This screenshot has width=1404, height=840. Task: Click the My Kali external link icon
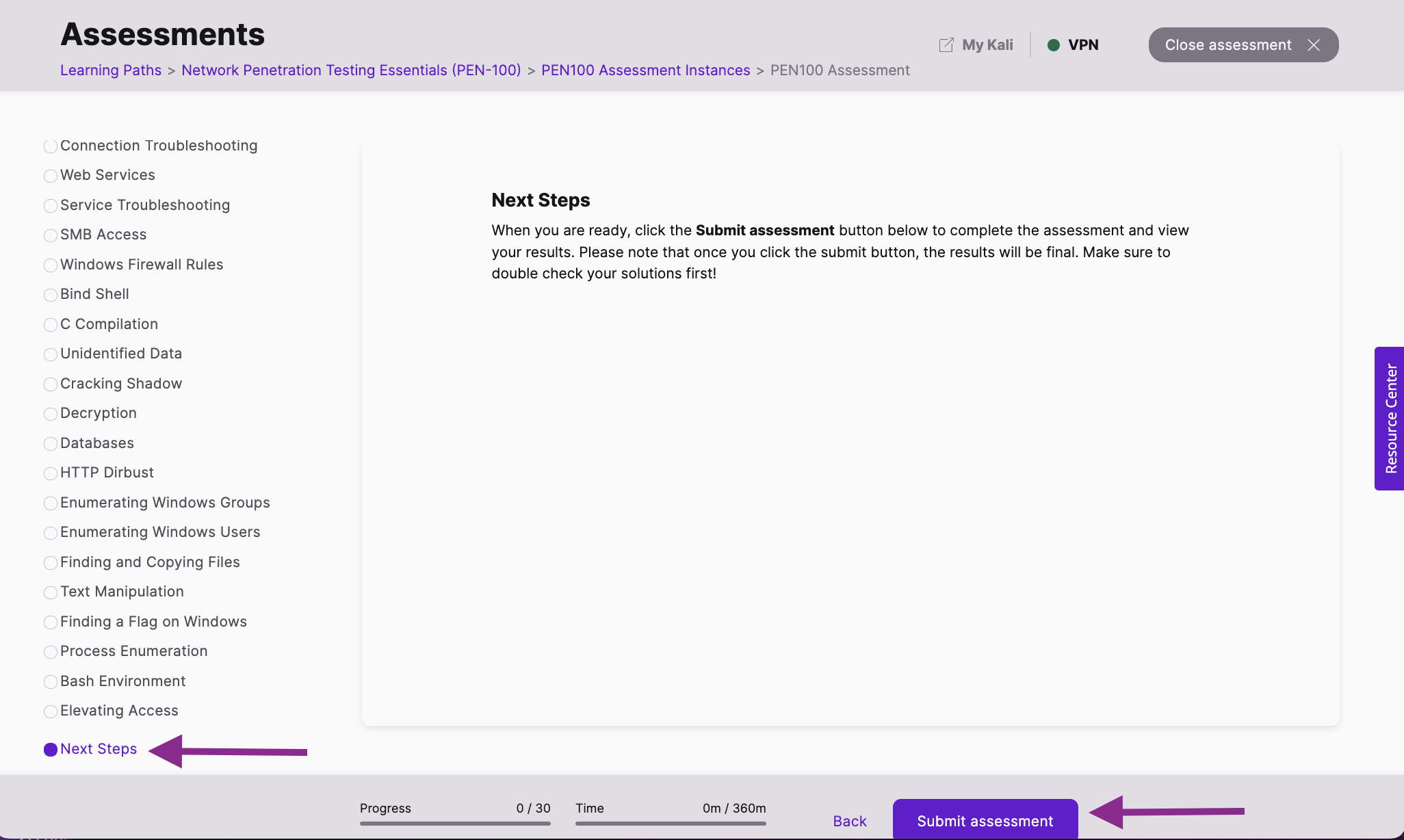coord(946,45)
